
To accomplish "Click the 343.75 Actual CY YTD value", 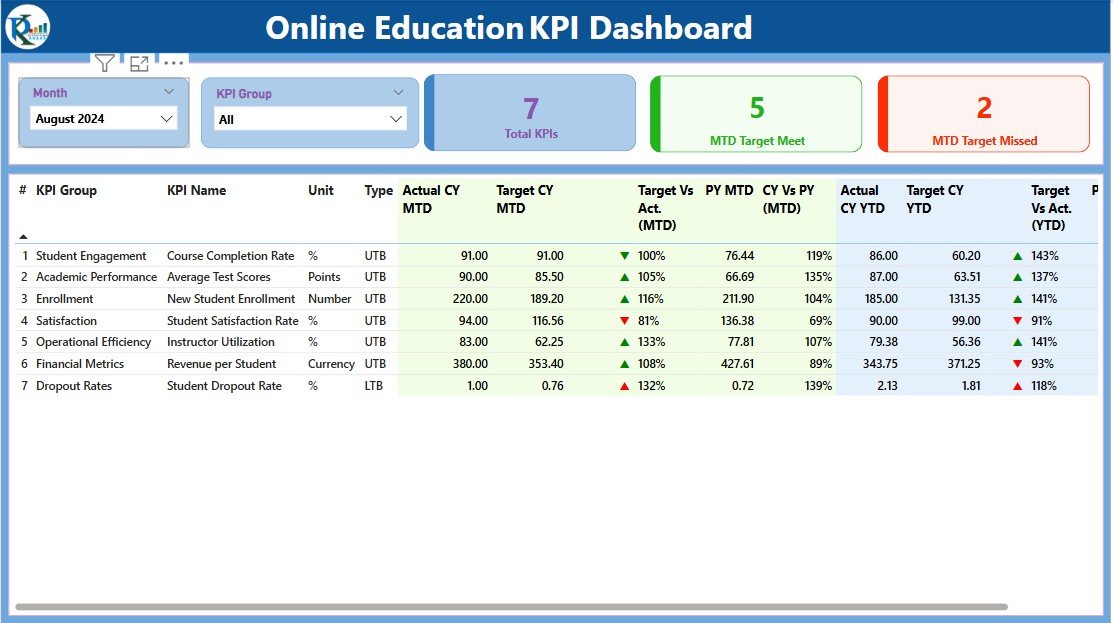I will (880, 364).
